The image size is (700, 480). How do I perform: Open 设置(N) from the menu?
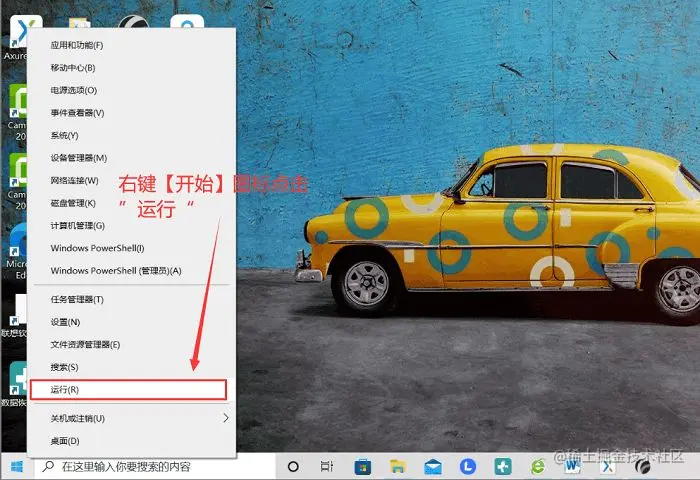131,322
